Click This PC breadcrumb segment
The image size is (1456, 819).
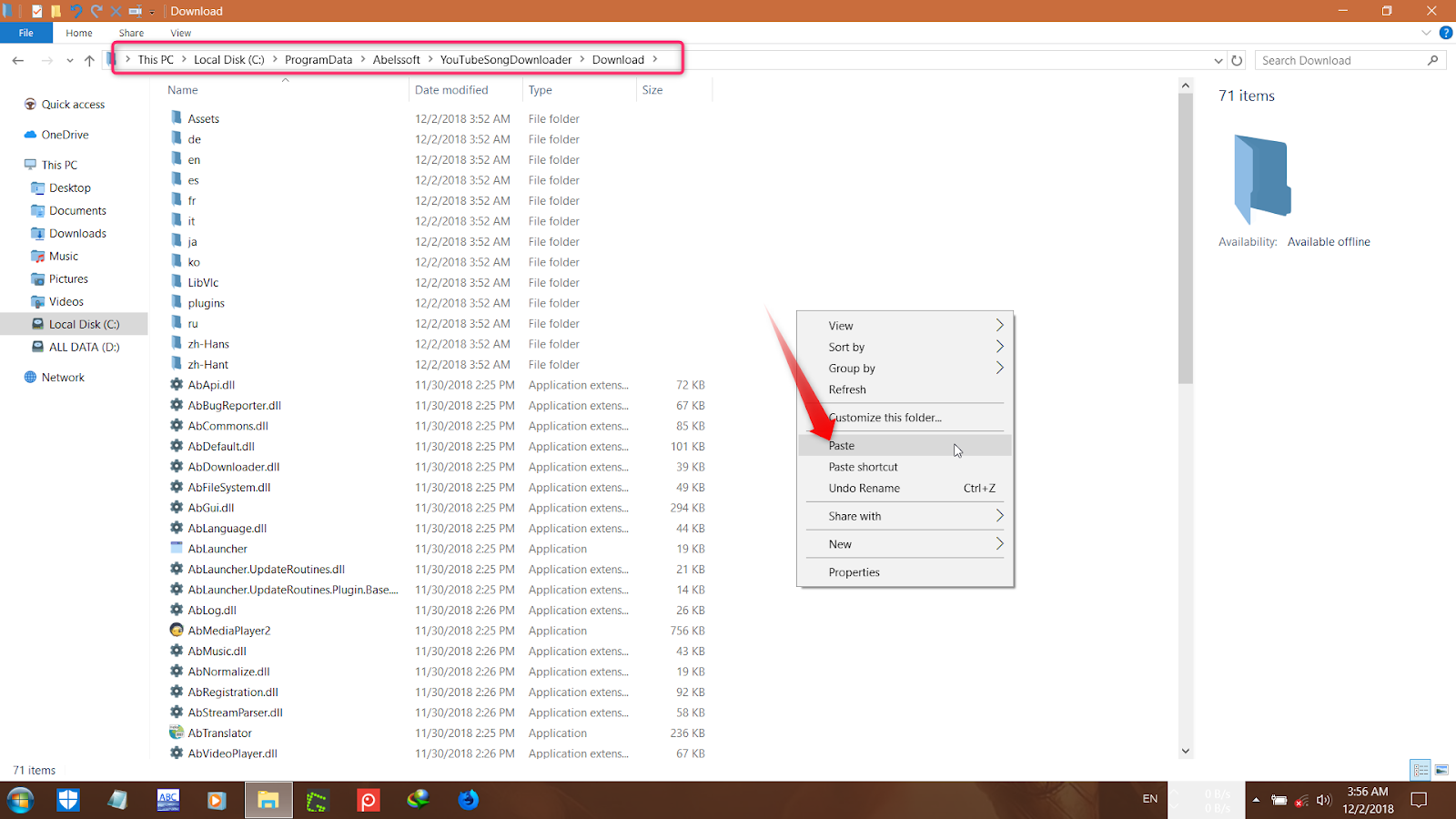point(156,60)
